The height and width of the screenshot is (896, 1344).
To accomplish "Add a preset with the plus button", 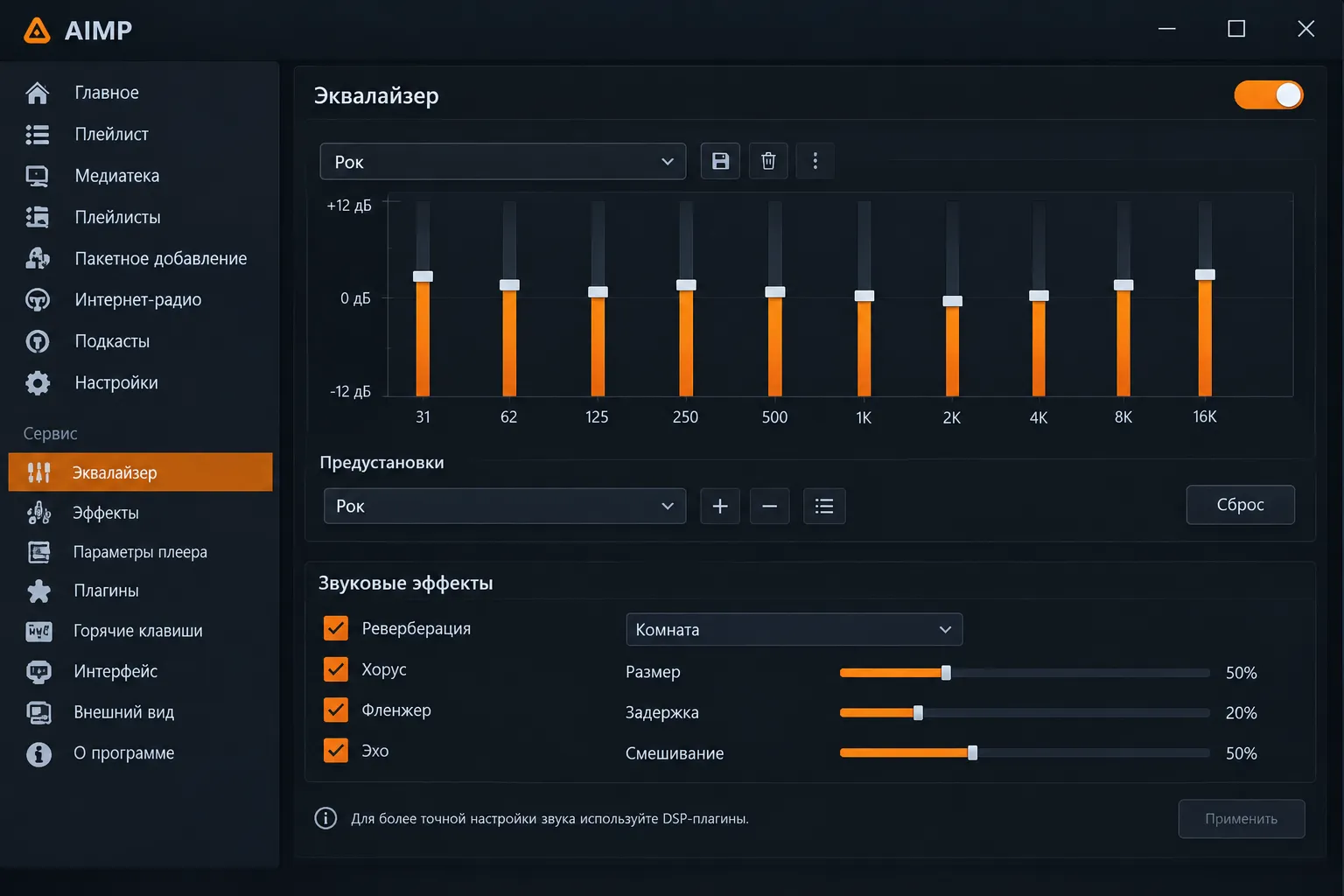I will 720,506.
